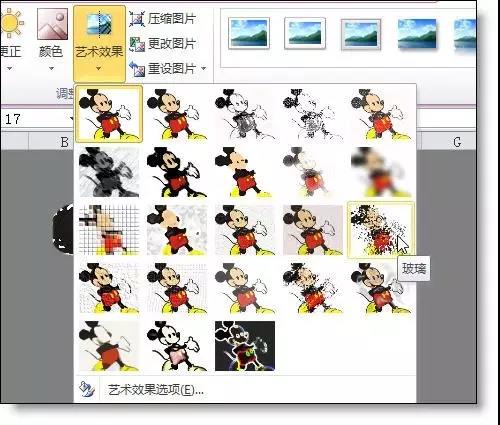The height and width of the screenshot is (425, 500).
Task: Apply the blurred Mickey effect thumbnail
Action: tap(381, 172)
